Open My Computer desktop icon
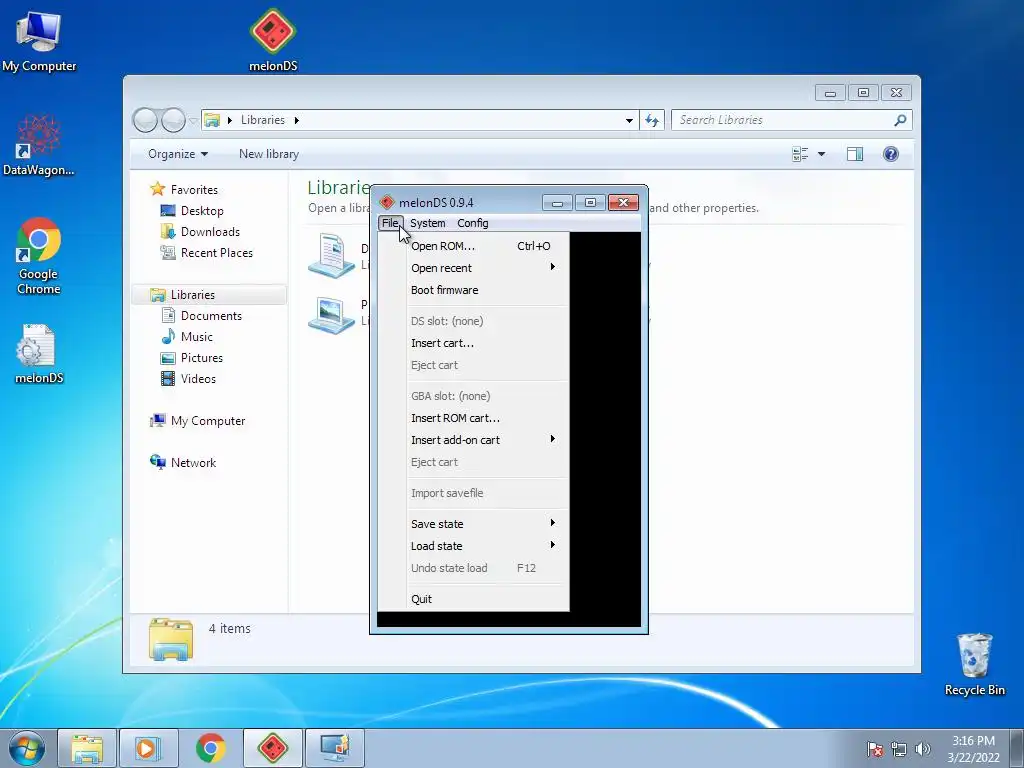 tap(39, 40)
